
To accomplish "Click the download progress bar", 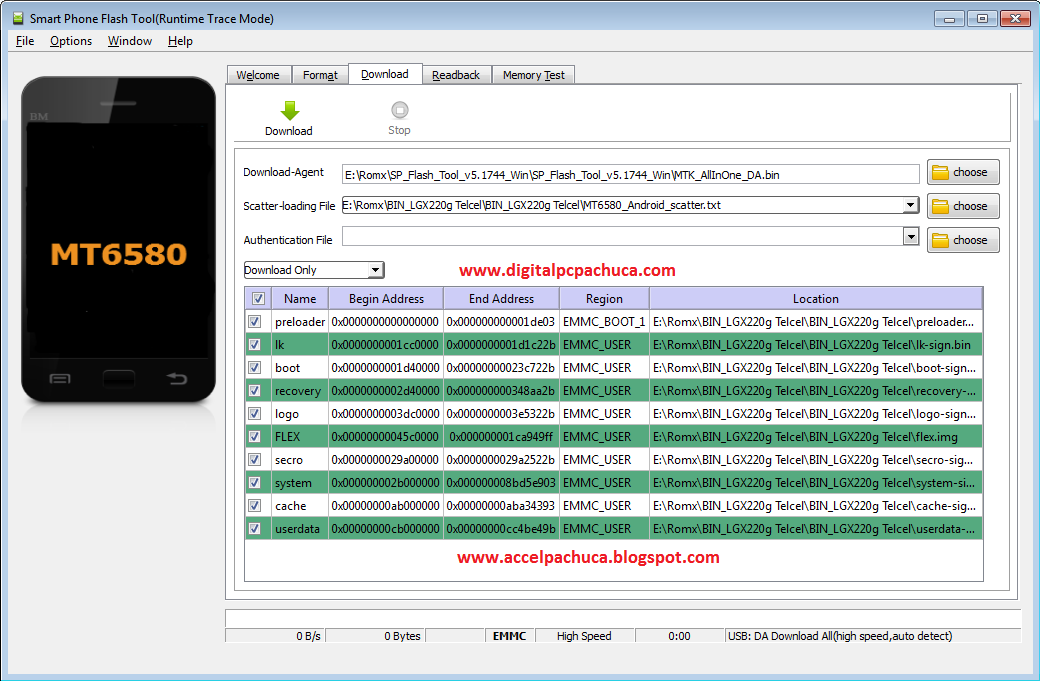I will 623,618.
